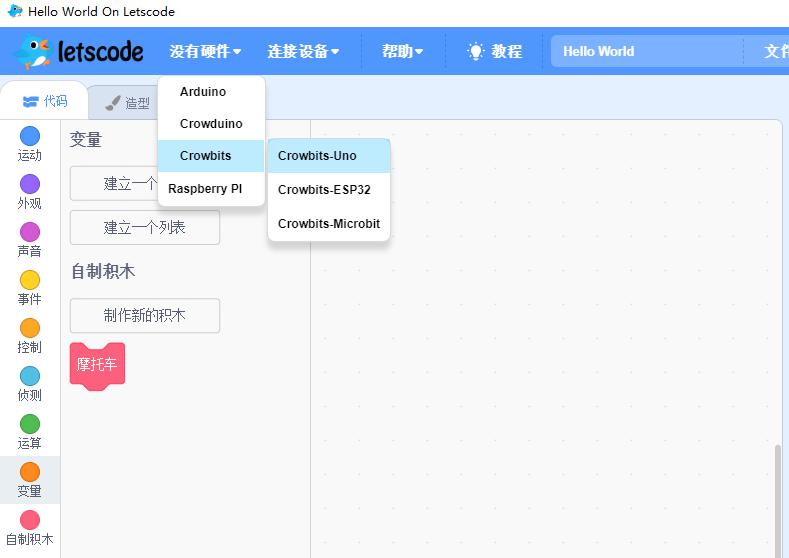
Task: Select the purple 外观 category circle
Action: pos(30,184)
